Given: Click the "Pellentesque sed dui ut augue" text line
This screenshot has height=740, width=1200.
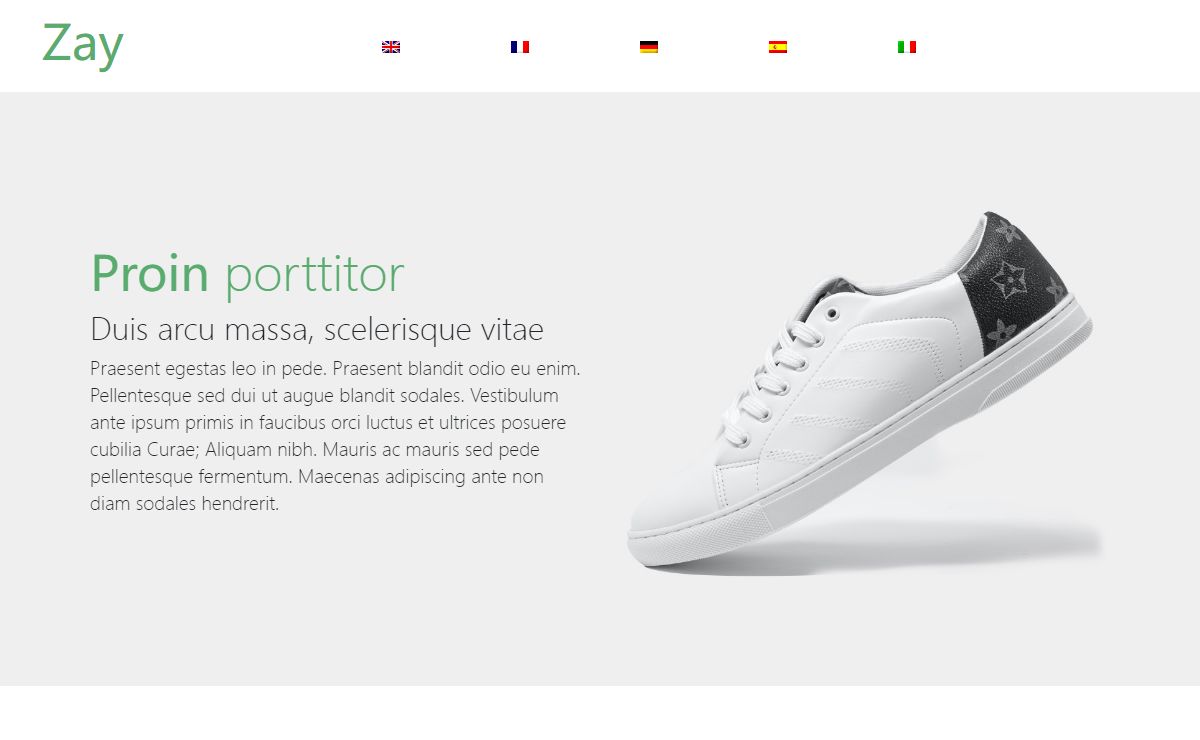Looking at the screenshot, I should coord(324,396).
